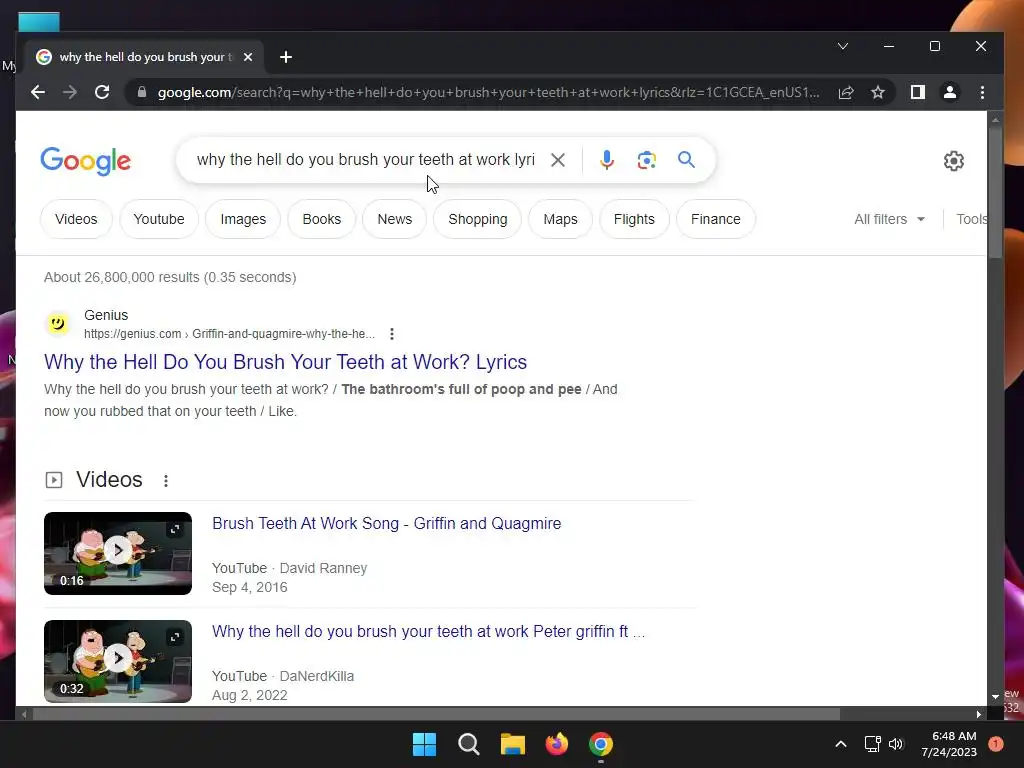1024x768 pixels.
Task: Expand the All filters dropdown
Action: 889,219
